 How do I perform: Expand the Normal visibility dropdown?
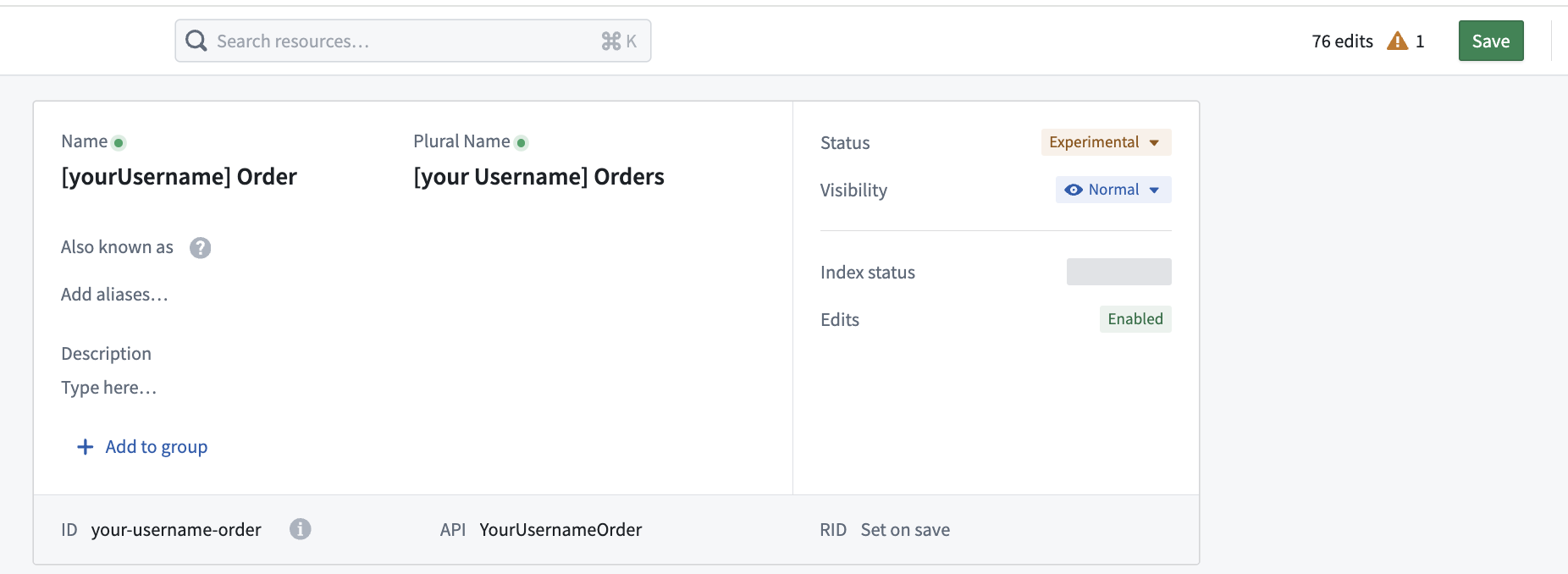[x=1113, y=190]
